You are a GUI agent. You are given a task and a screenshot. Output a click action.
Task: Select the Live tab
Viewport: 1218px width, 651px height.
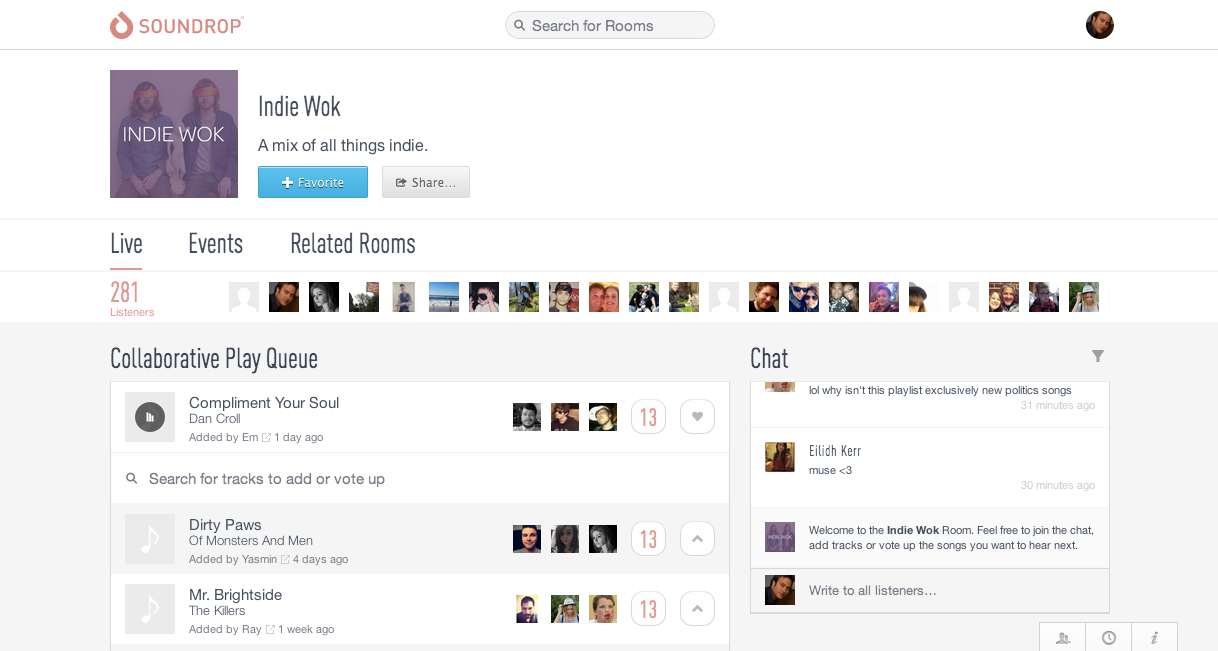126,243
